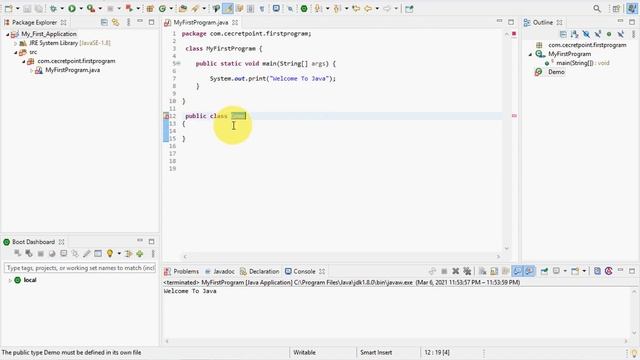Screen dimensions: 640x360
Task: Select com.cecretpoint.firstprogram package in Package Explorer
Action: [x=76, y=61]
